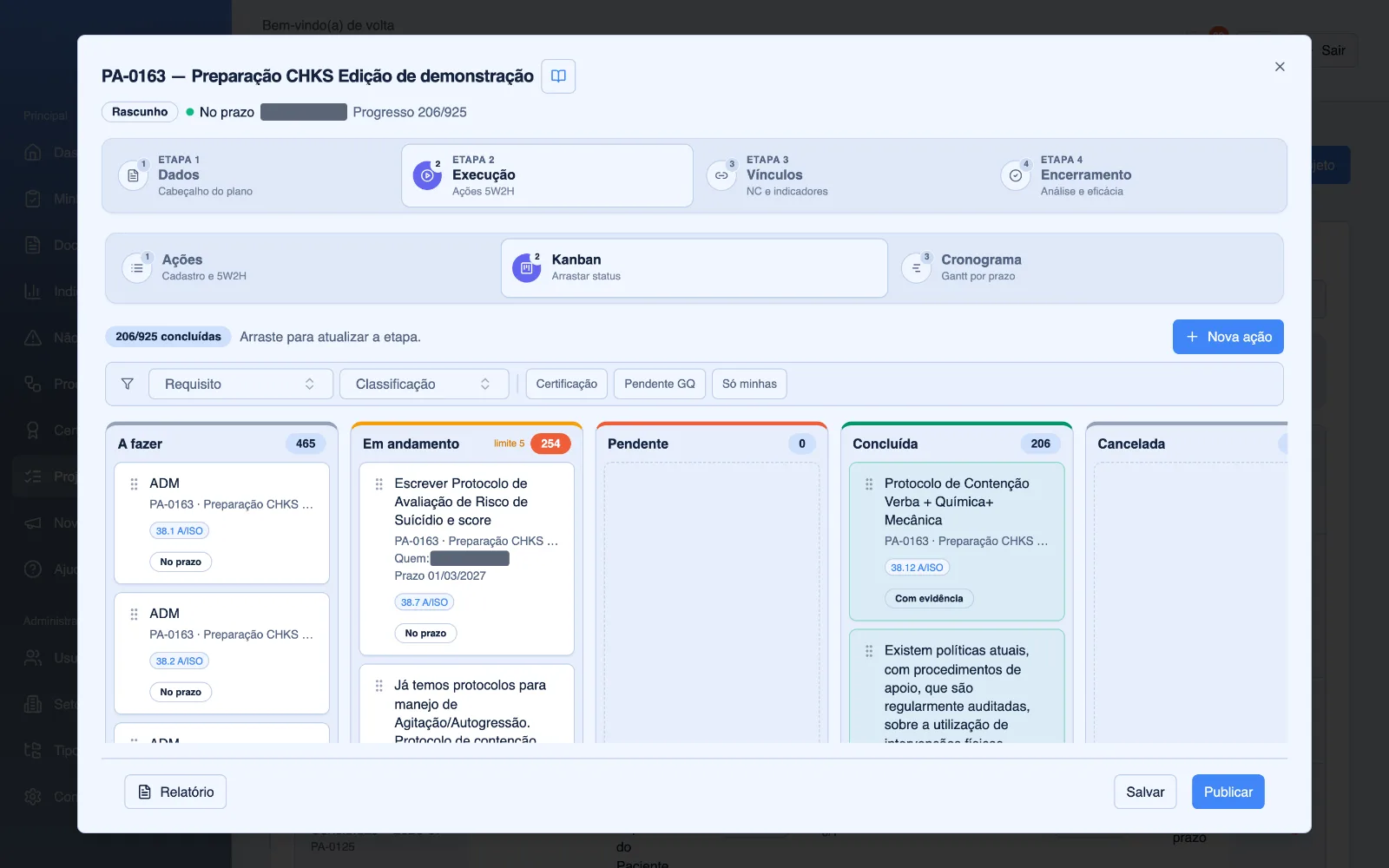Click the filter funnel icon
Screen dimensions: 1389x868
pos(128,384)
